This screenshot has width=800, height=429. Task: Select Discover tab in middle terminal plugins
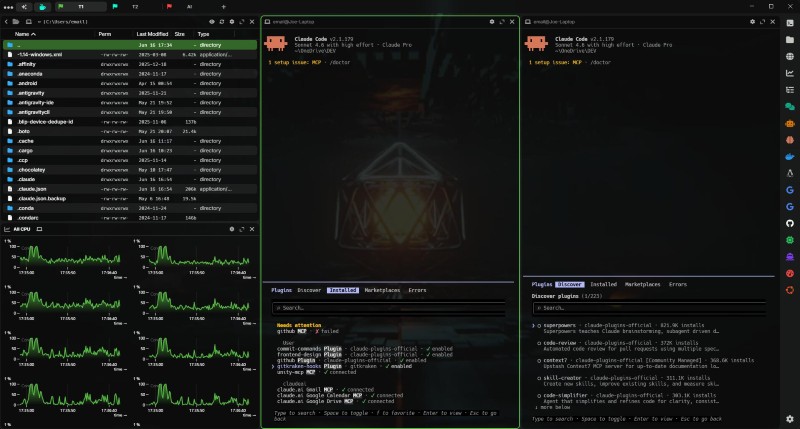pyautogui.click(x=309, y=290)
